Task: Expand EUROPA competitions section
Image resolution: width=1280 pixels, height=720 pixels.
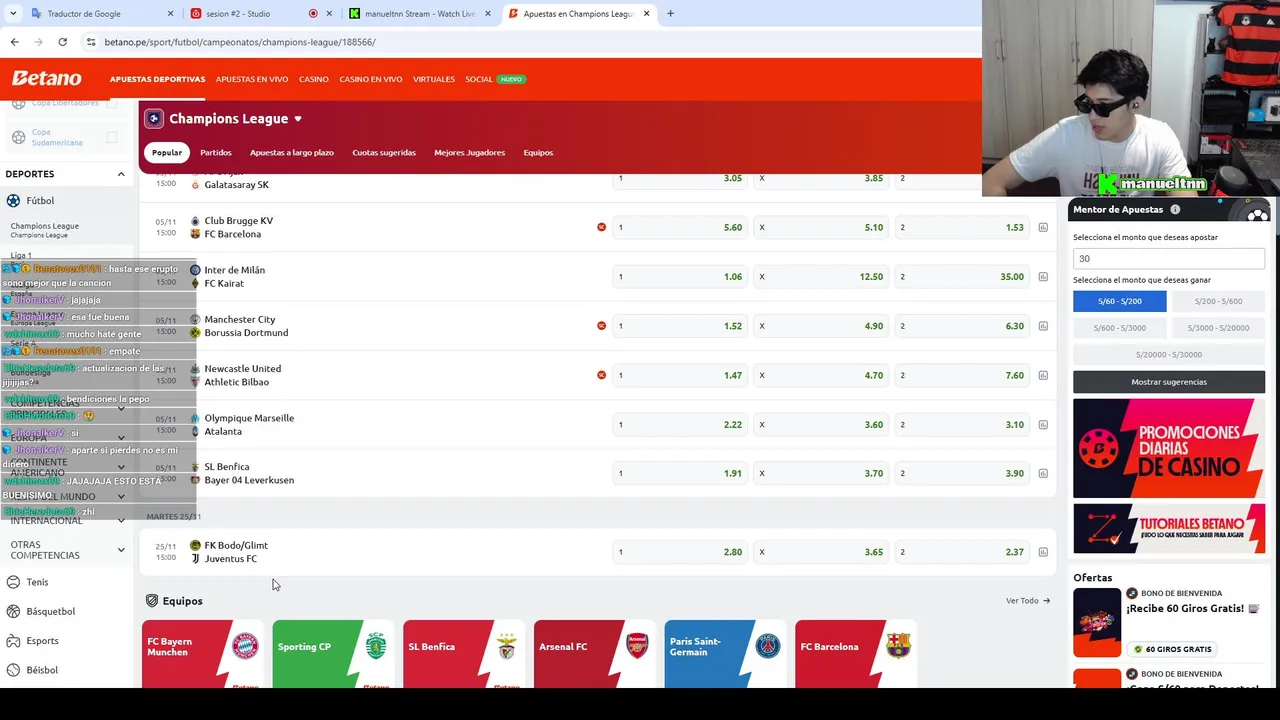Action: coord(121,438)
